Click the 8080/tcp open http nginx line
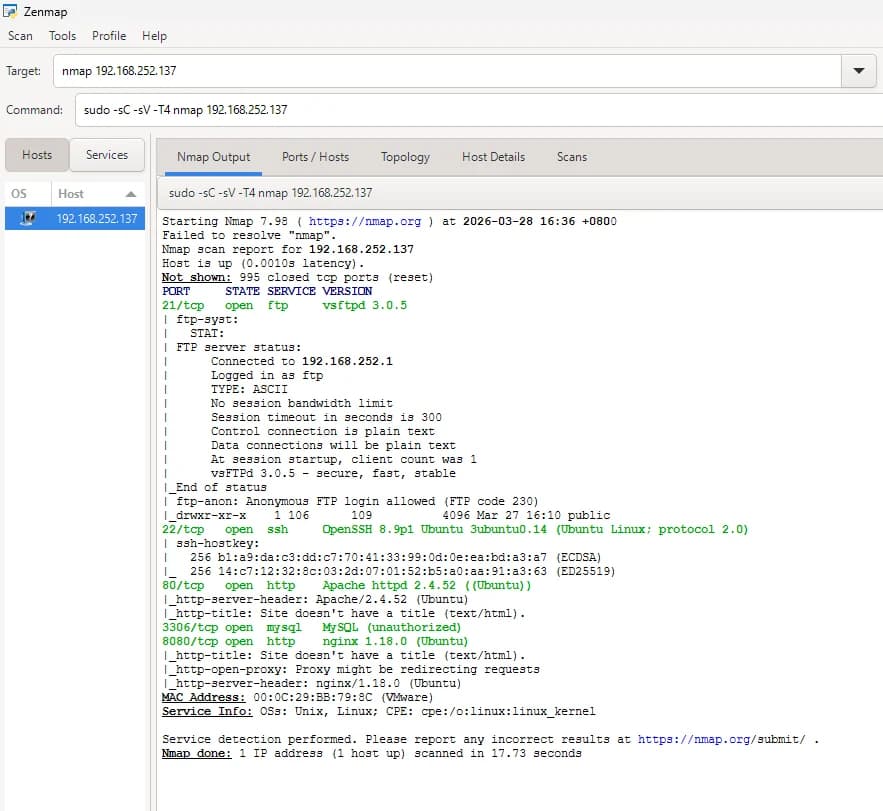Image resolution: width=883 pixels, height=811 pixels. 315,641
